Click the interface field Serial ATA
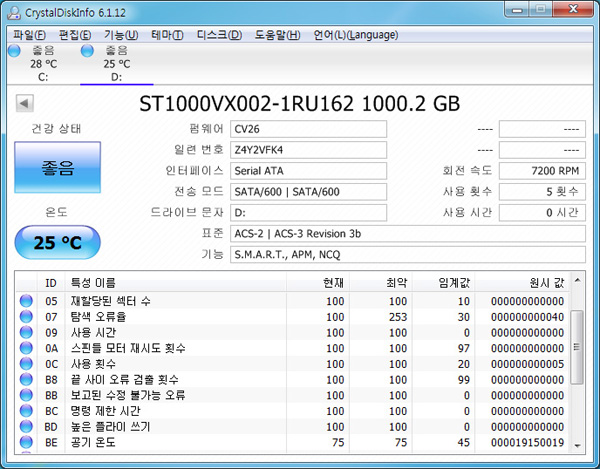 308,171
